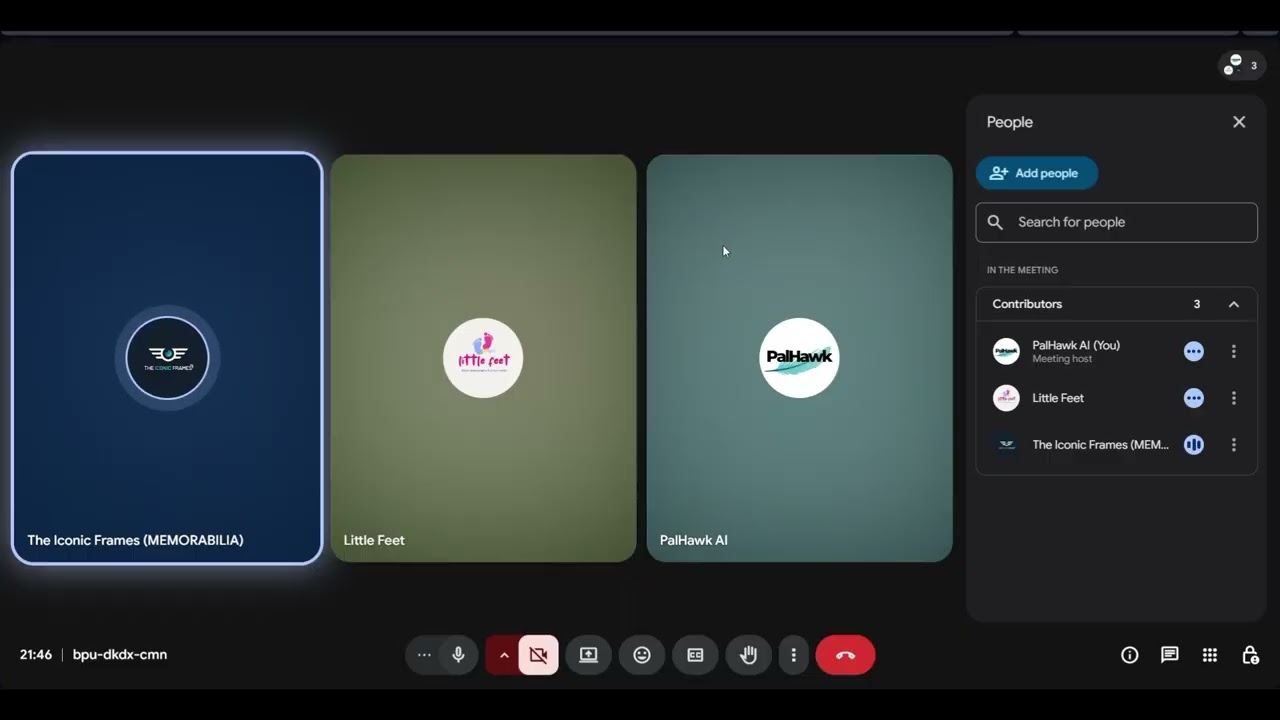Open audio settings dots beside microphone
The height and width of the screenshot is (720, 1280).
(424, 655)
